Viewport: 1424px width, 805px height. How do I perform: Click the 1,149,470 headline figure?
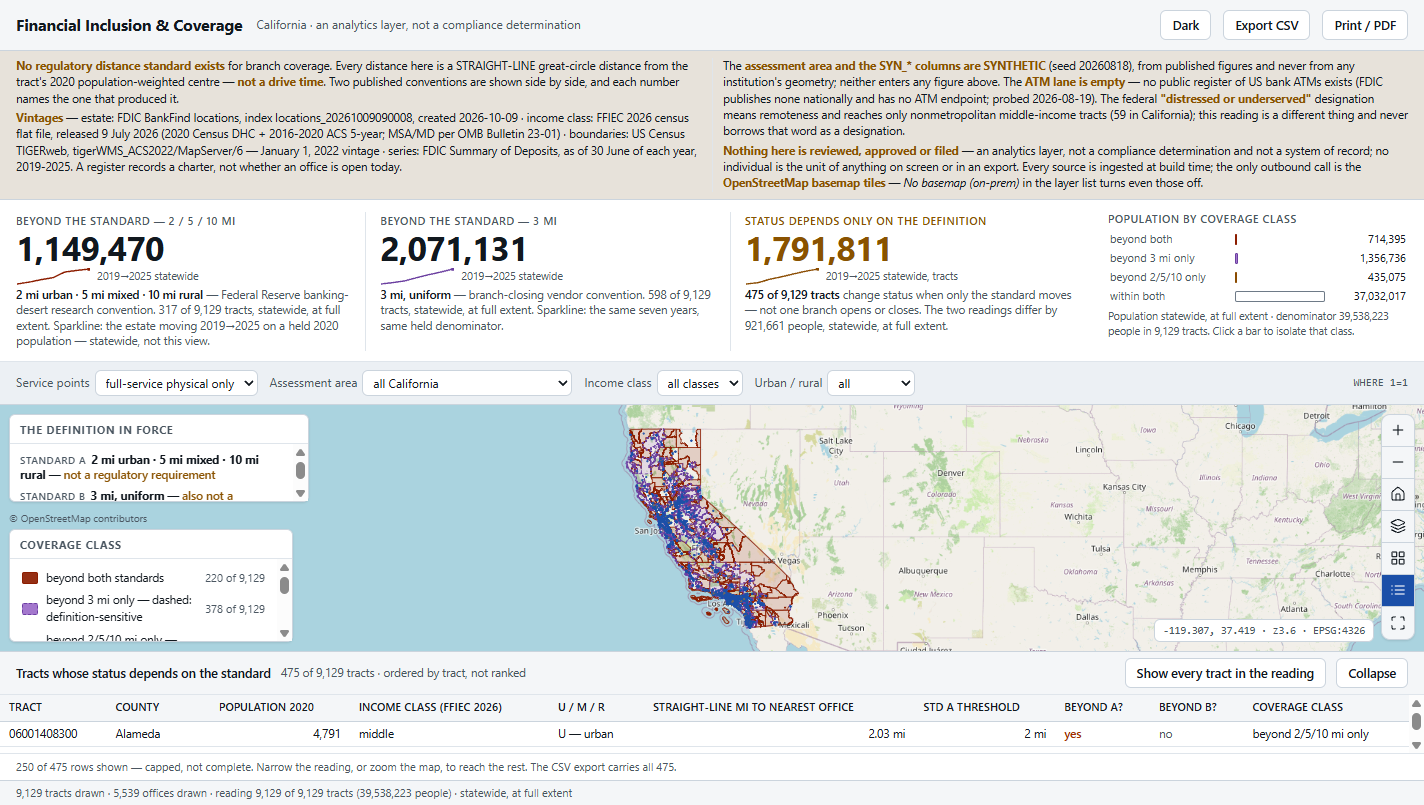(x=90, y=249)
